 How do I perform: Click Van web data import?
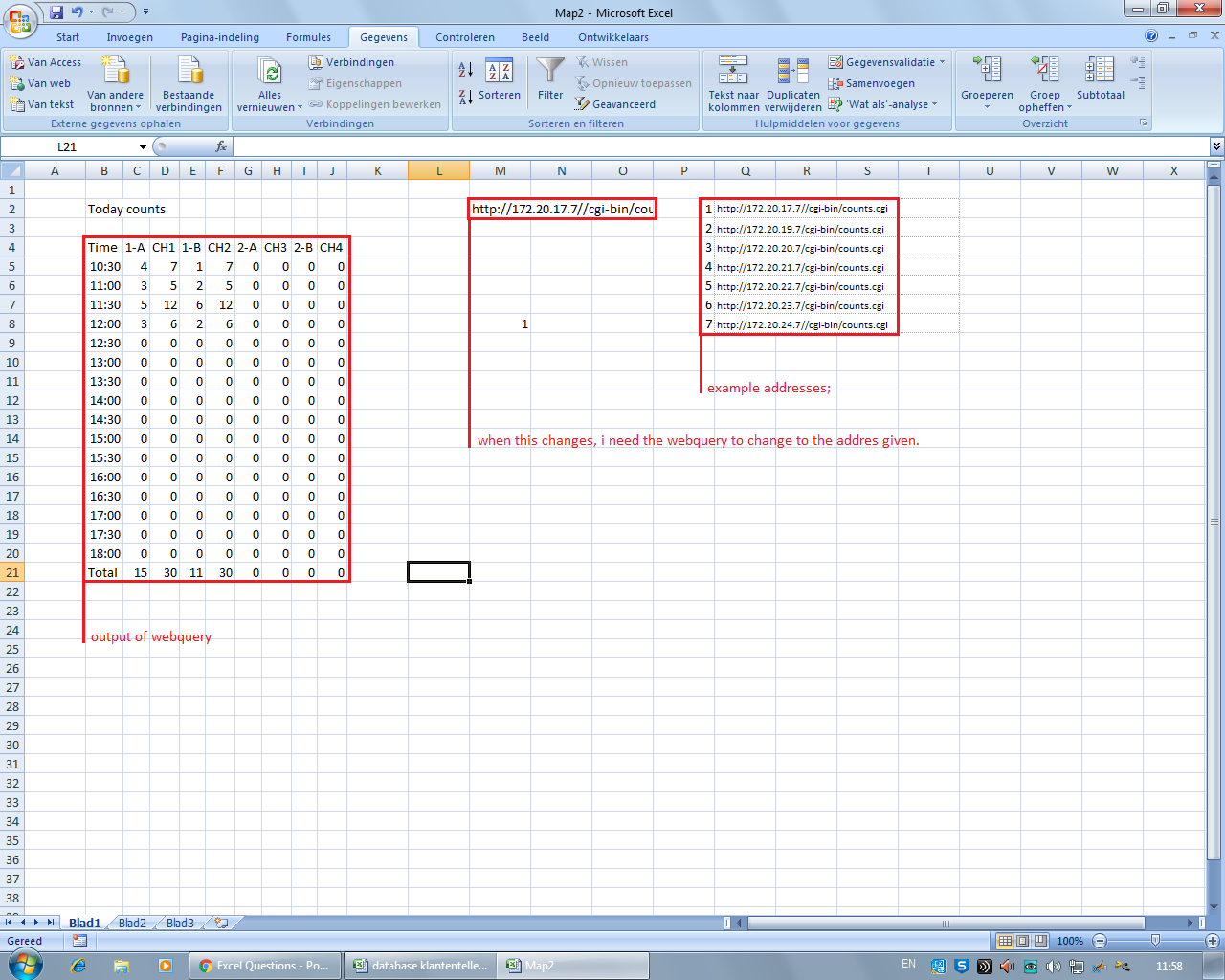click(x=40, y=83)
